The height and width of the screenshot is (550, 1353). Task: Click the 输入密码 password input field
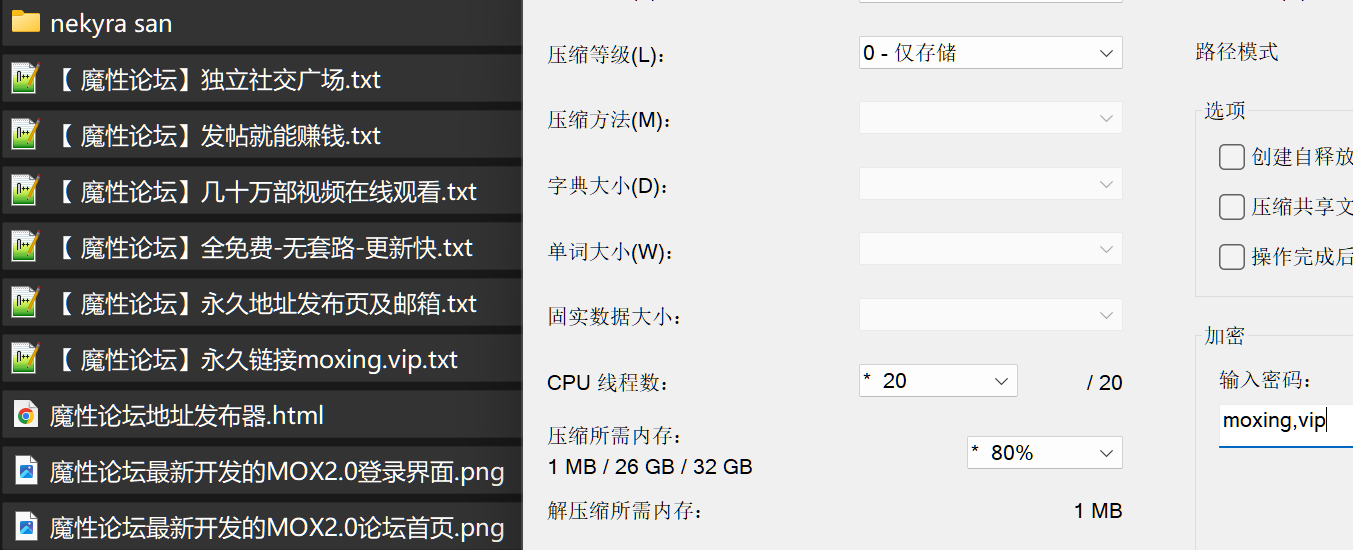pyautogui.click(x=1286, y=422)
